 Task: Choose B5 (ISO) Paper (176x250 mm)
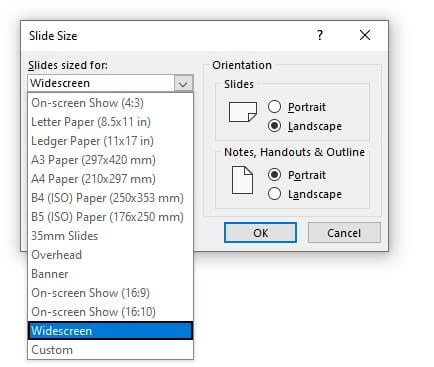[x=110, y=217]
